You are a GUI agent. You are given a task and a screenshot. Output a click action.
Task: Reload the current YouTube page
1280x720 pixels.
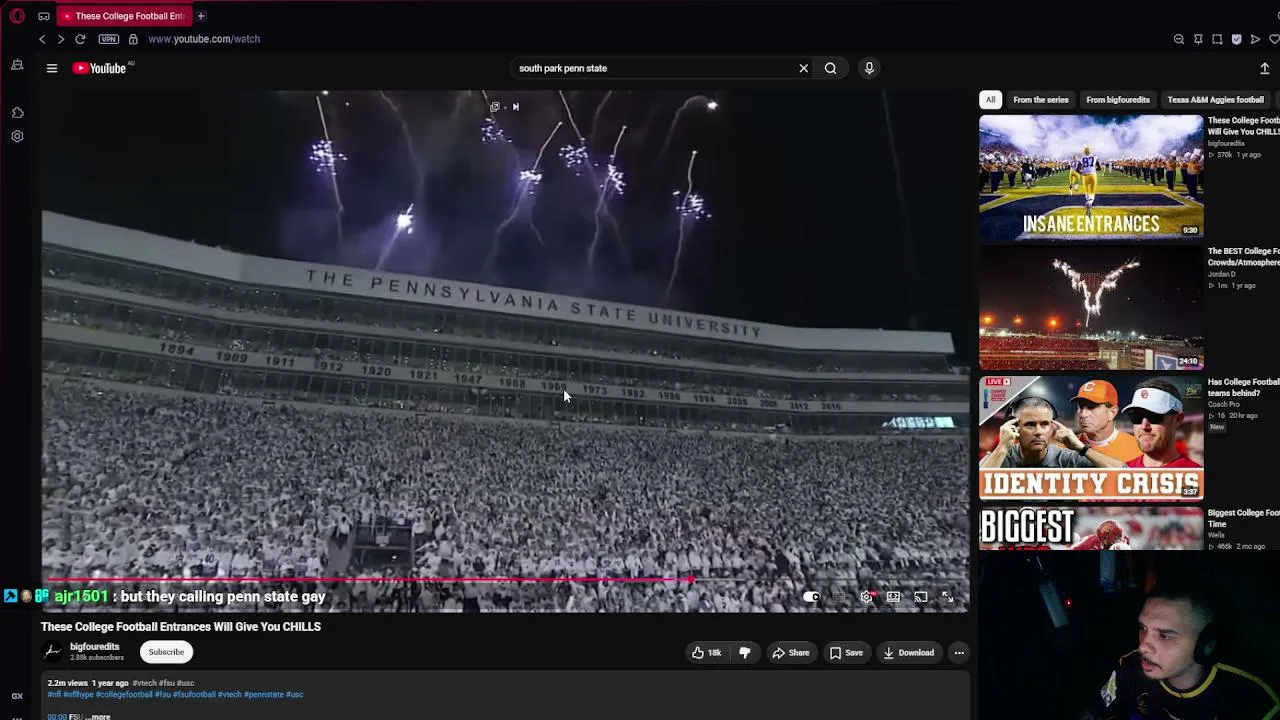point(80,39)
